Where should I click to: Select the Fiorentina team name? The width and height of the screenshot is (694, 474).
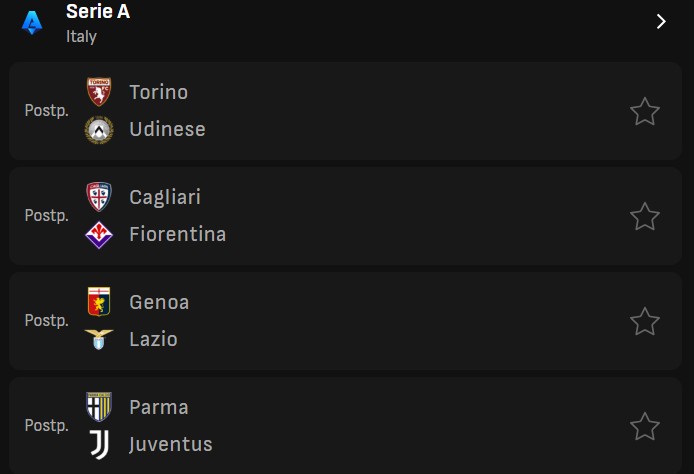click(x=177, y=234)
